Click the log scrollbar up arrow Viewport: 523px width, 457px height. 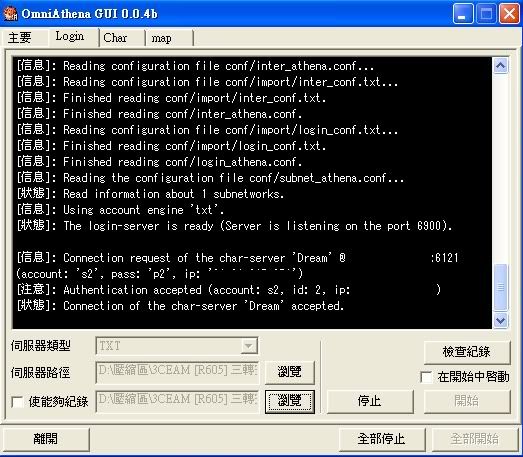(500, 65)
